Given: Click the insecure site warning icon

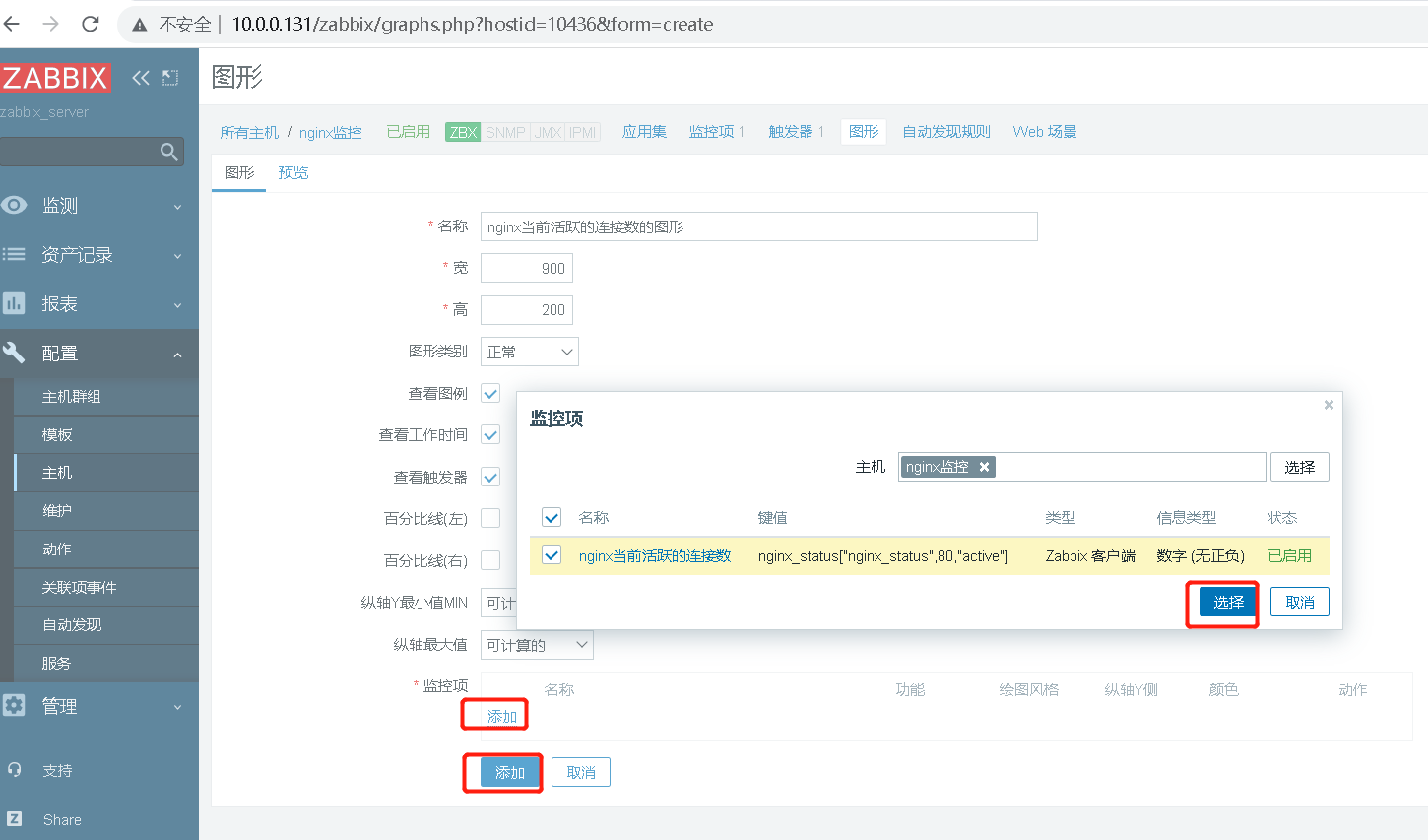Looking at the screenshot, I should point(140,25).
